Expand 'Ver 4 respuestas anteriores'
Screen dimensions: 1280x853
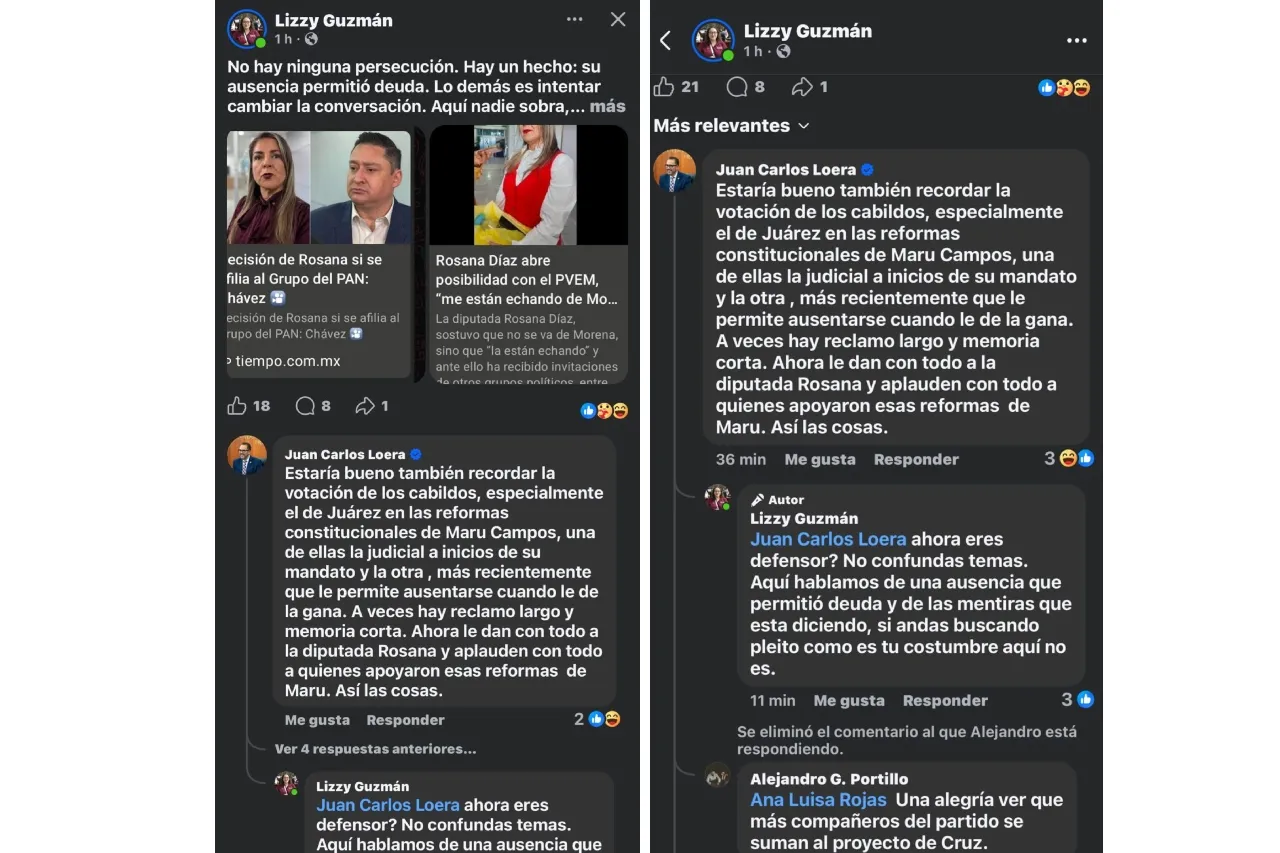376,748
